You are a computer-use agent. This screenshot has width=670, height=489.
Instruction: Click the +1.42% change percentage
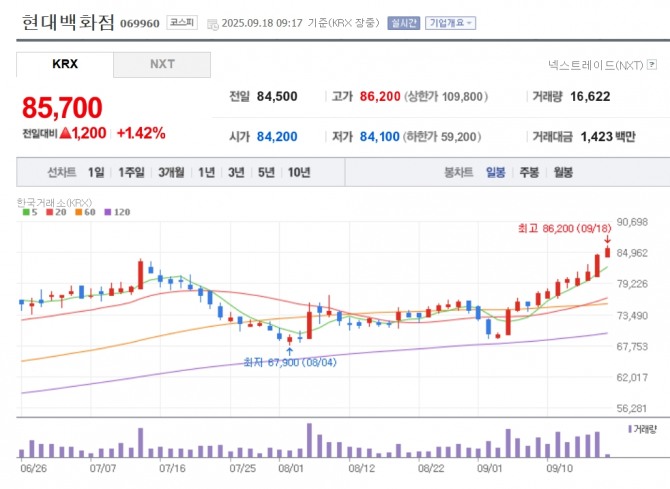pyautogui.click(x=141, y=133)
